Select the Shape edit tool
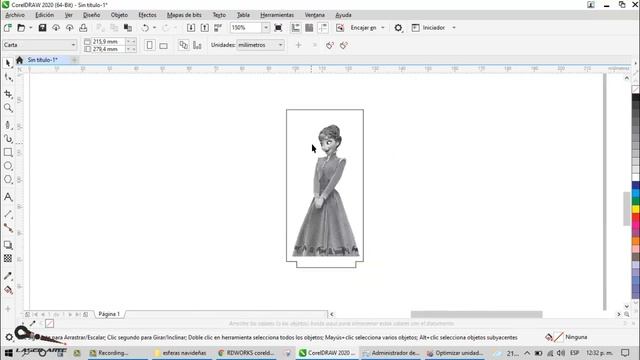Viewport: 640px width, 360px height. point(8,77)
